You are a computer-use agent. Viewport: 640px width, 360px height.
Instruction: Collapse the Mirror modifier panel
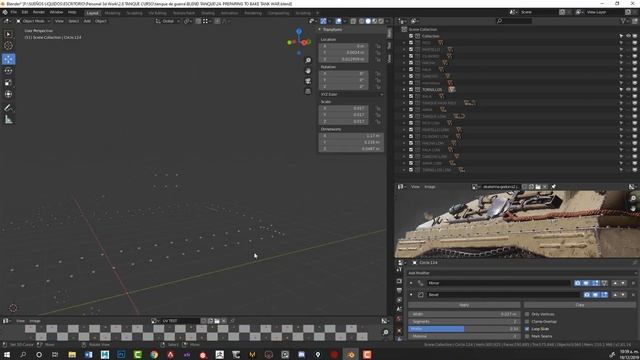411,283
